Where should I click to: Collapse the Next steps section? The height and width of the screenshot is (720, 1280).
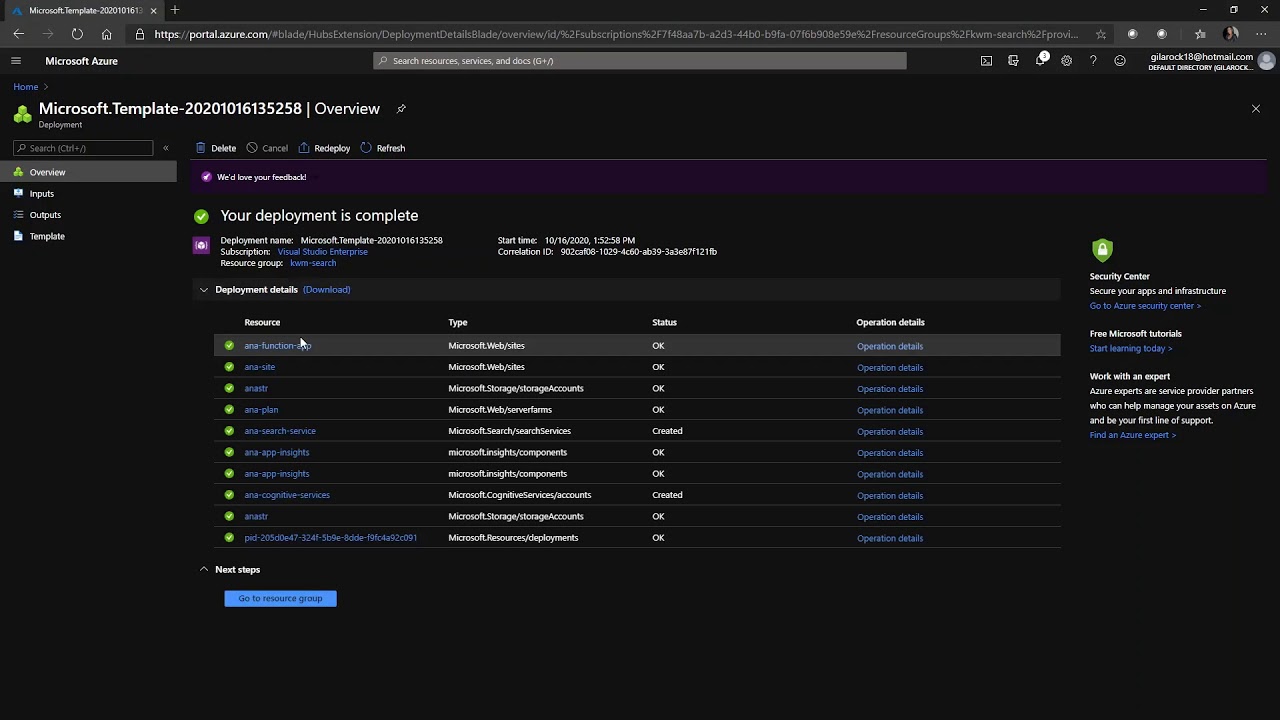[204, 570]
